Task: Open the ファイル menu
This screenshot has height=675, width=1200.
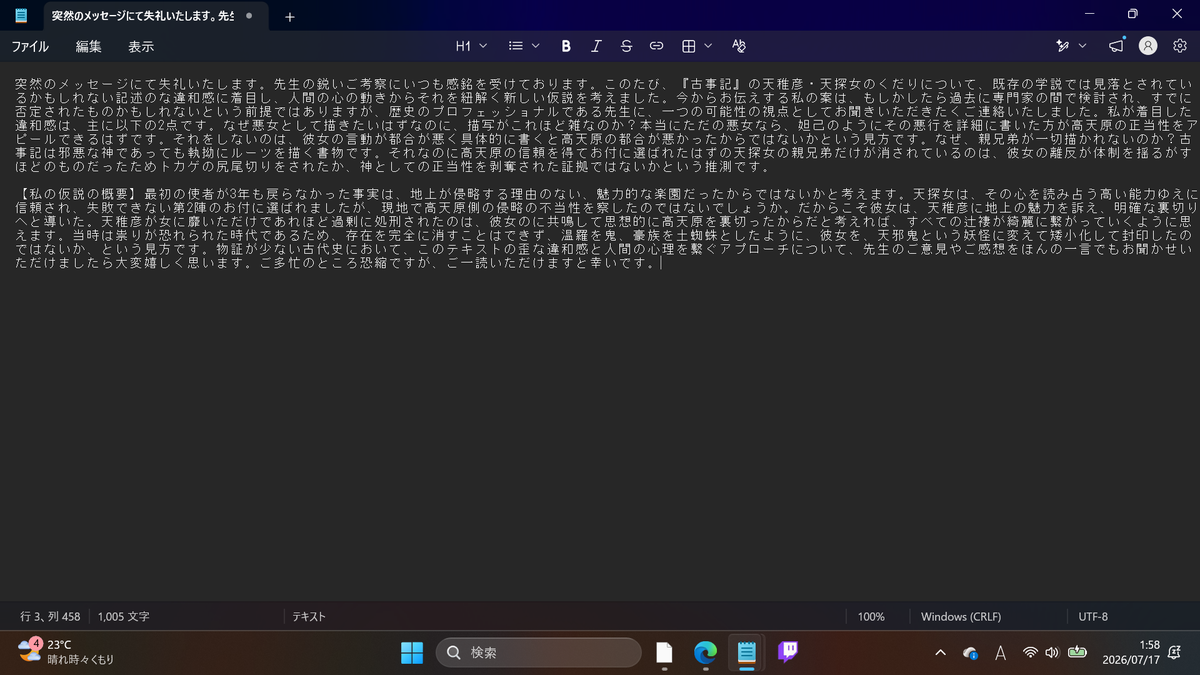Action: coord(30,46)
